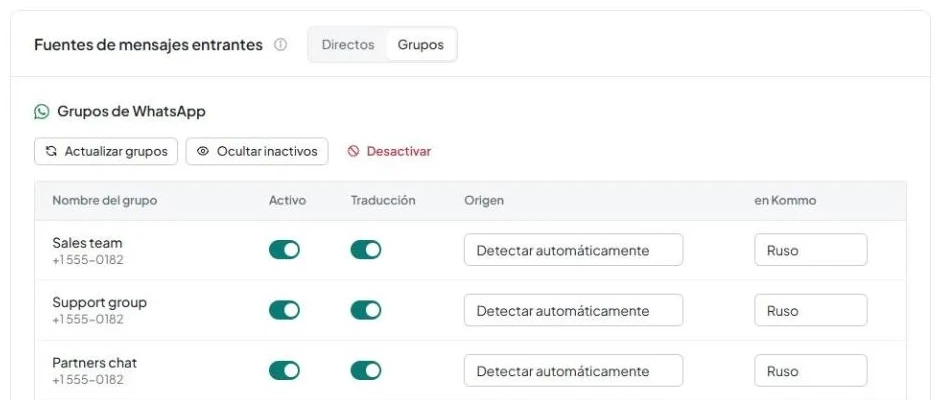
Task: Toggle Activo switch for Sales team
Action: [x=284, y=250]
